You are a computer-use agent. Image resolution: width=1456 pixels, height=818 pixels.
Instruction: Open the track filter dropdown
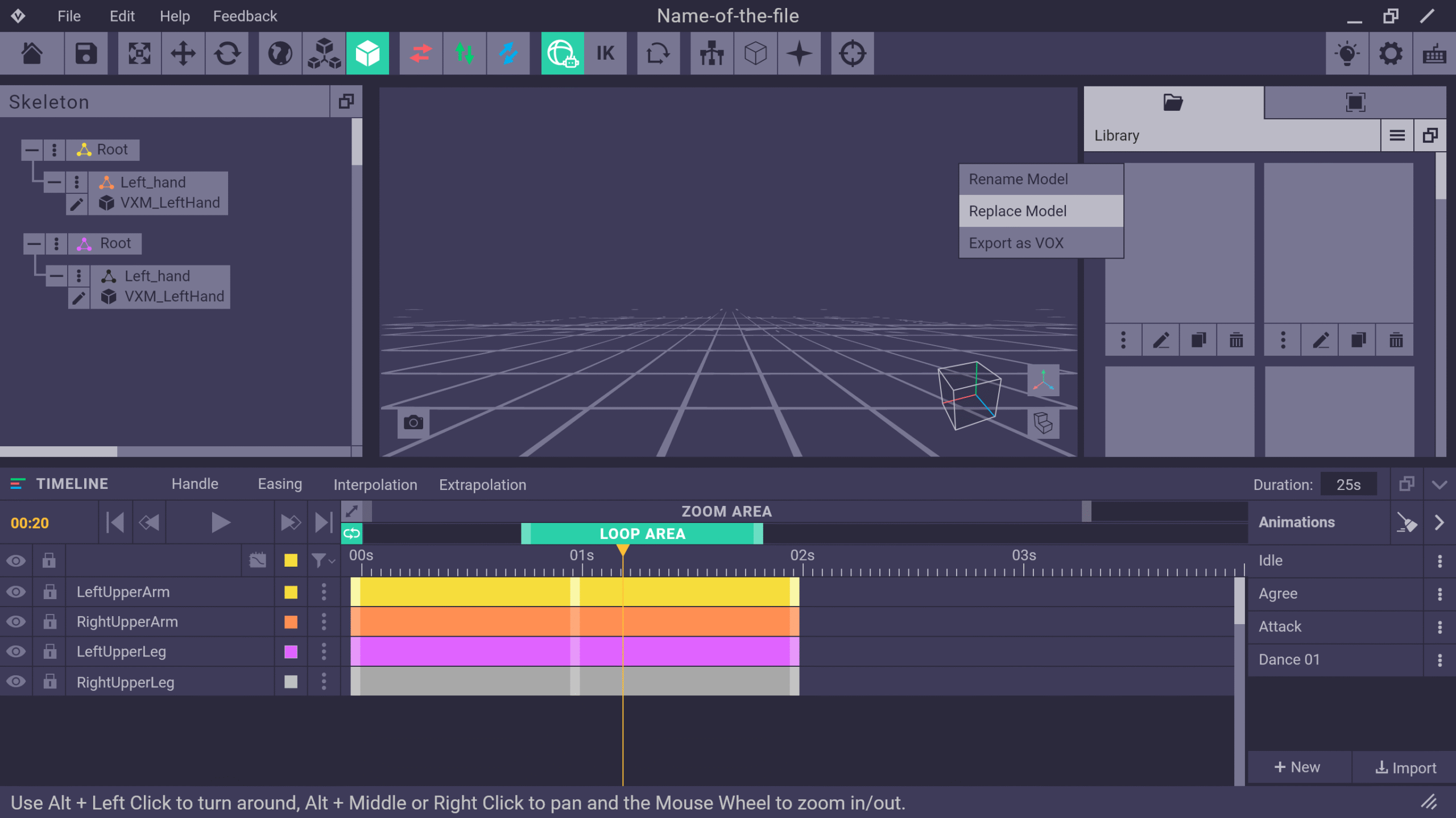click(x=321, y=560)
